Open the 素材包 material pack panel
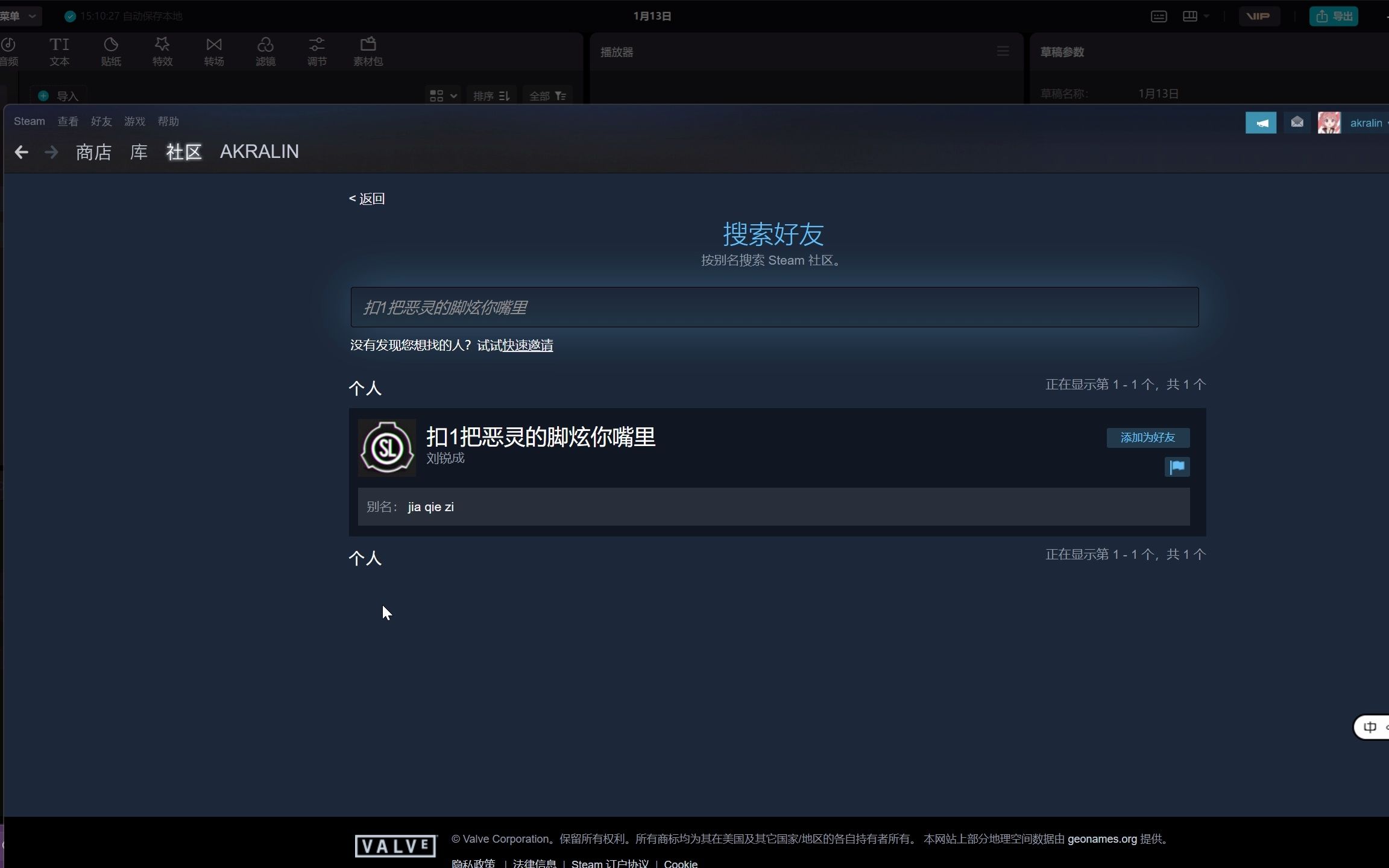 [367, 51]
